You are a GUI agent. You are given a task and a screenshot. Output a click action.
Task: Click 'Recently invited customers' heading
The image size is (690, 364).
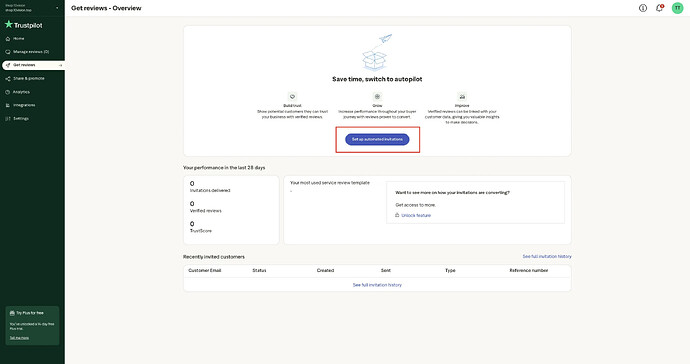pos(214,257)
